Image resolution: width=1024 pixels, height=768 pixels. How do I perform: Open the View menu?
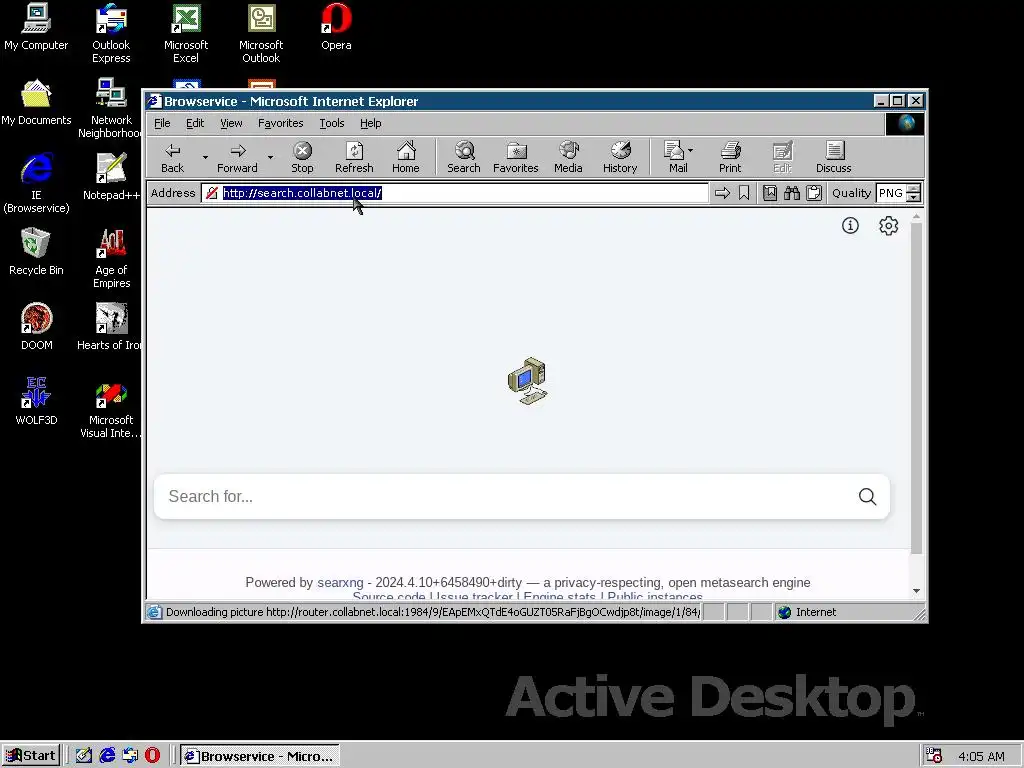click(231, 123)
